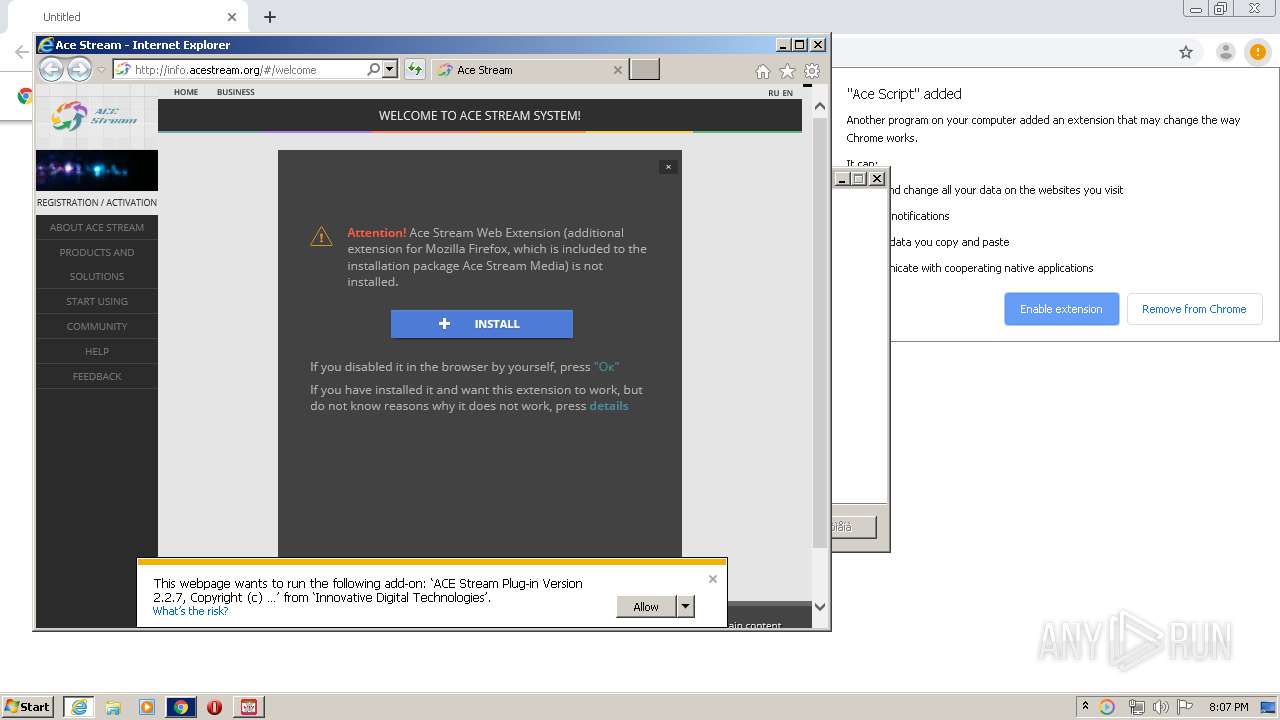Open ABOUT ACE STREAM sidebar item
Screen dimensions: 1280x720
(97, 227)
